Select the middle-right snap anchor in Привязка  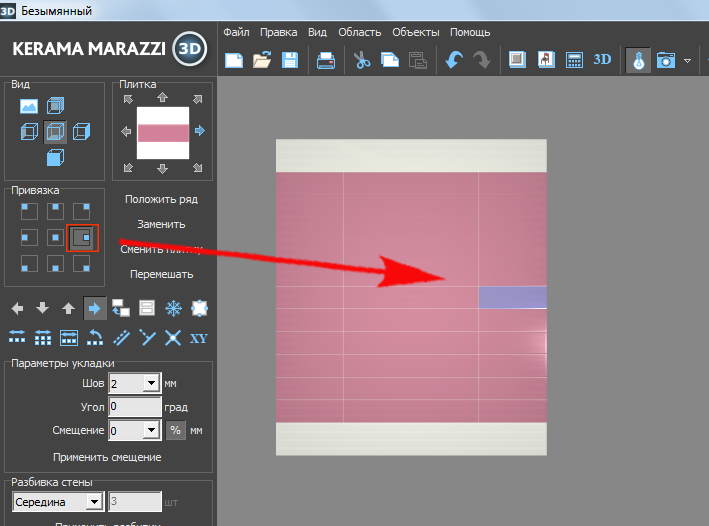(x=83, y=237)
